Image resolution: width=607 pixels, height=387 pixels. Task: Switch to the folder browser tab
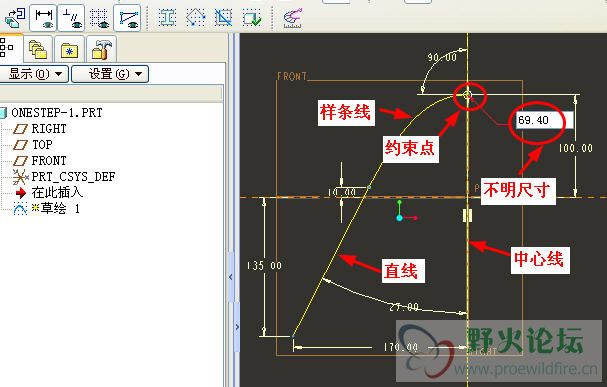pyautogui.click(x=38, y=50)
